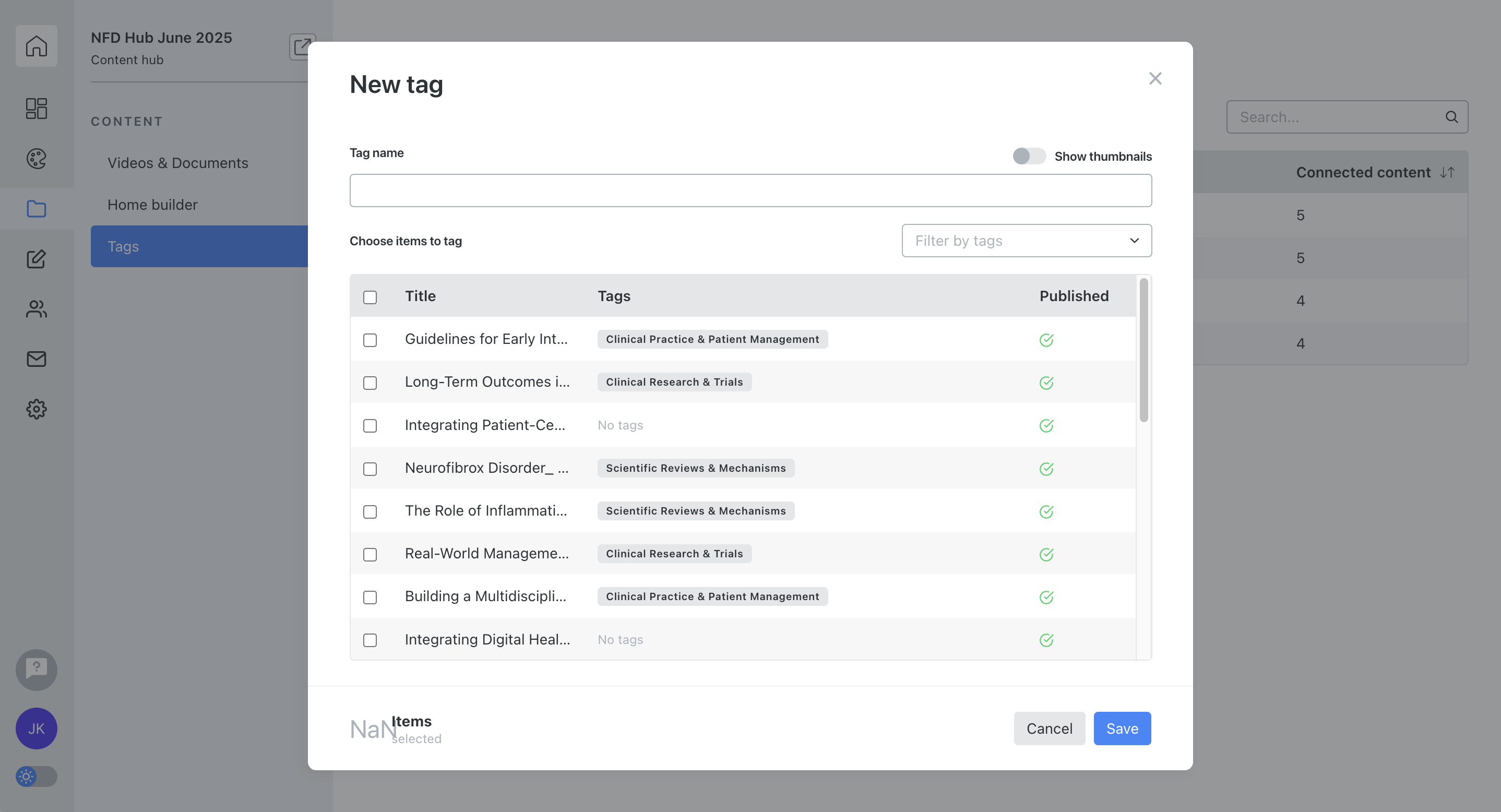The image size is (1501, 812).
Task: Open the users icon in sidebar
Action: pyautogui.click(x=36, y=309)
